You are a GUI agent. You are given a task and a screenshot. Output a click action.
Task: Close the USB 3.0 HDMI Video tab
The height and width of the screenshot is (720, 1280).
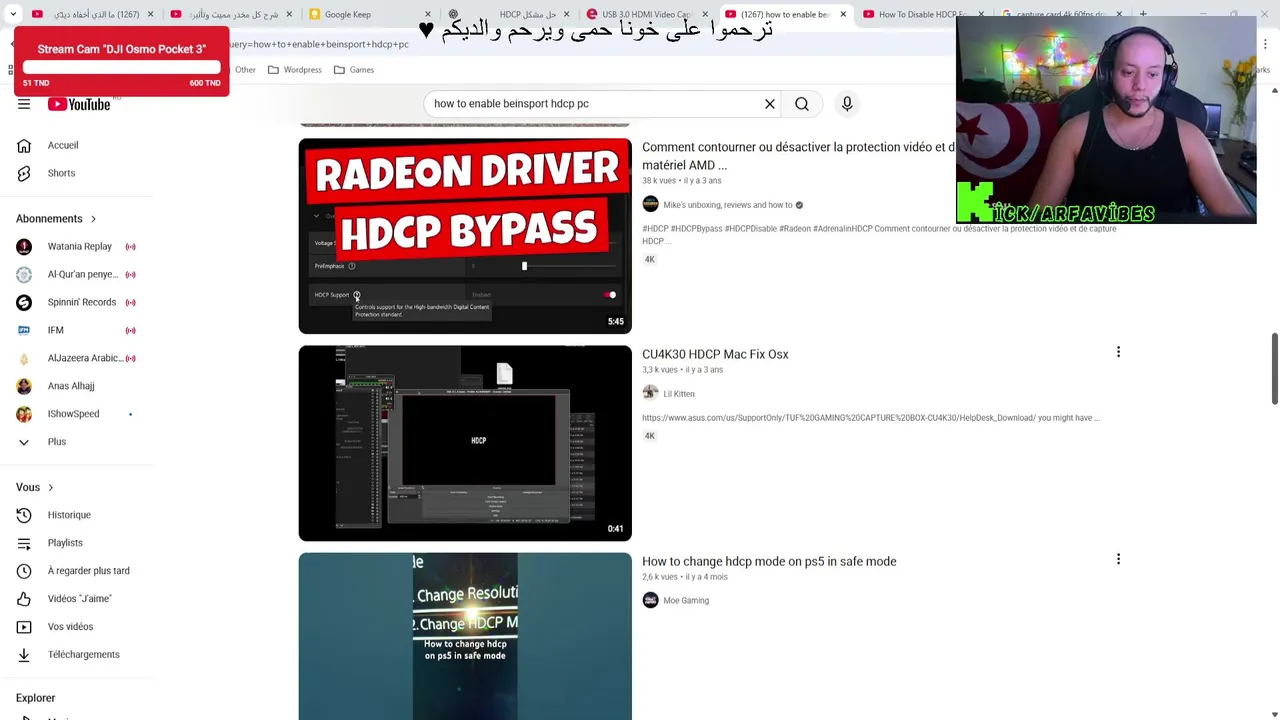(704, 14)
